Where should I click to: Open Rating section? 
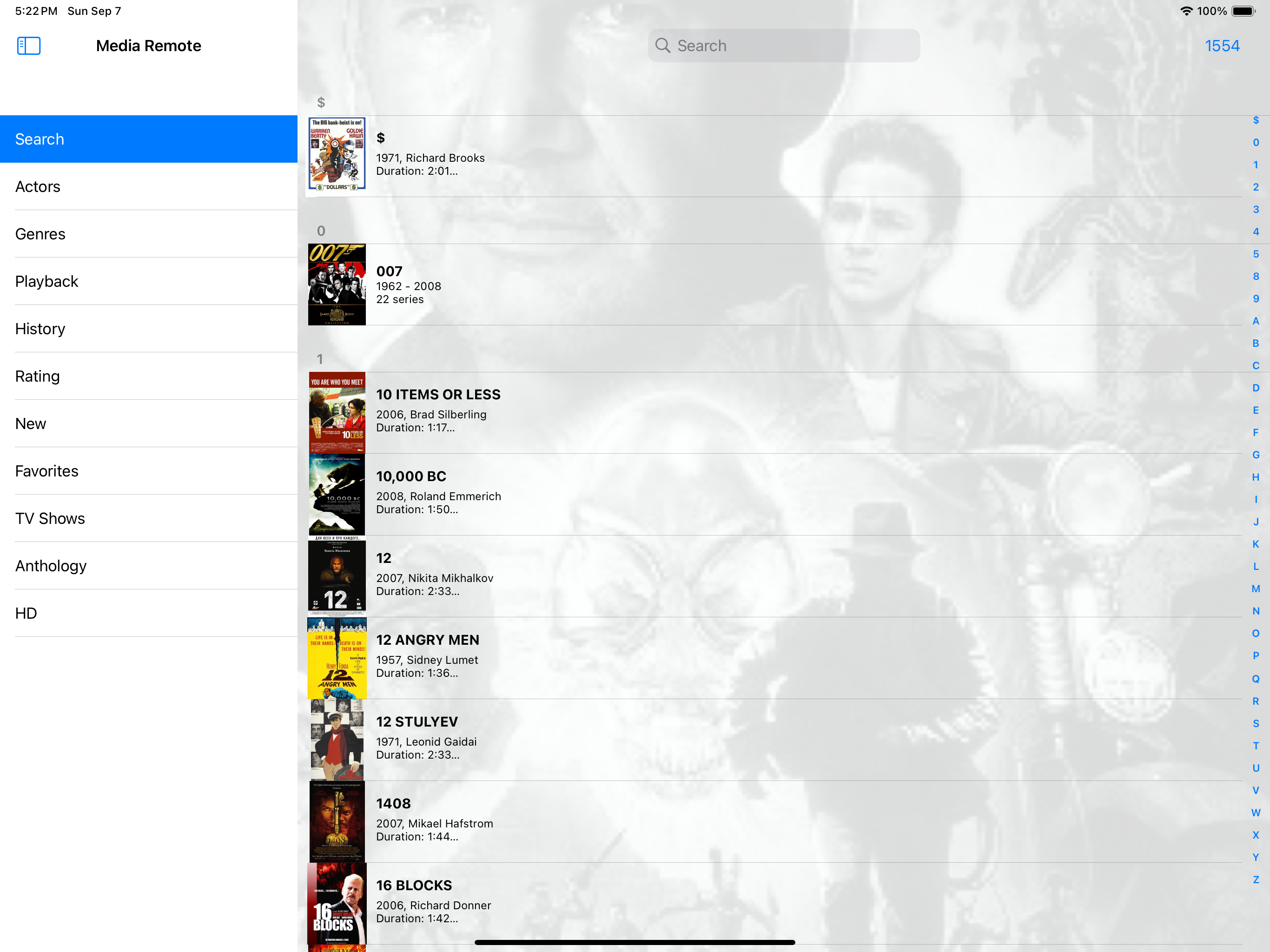click(149, 376)
